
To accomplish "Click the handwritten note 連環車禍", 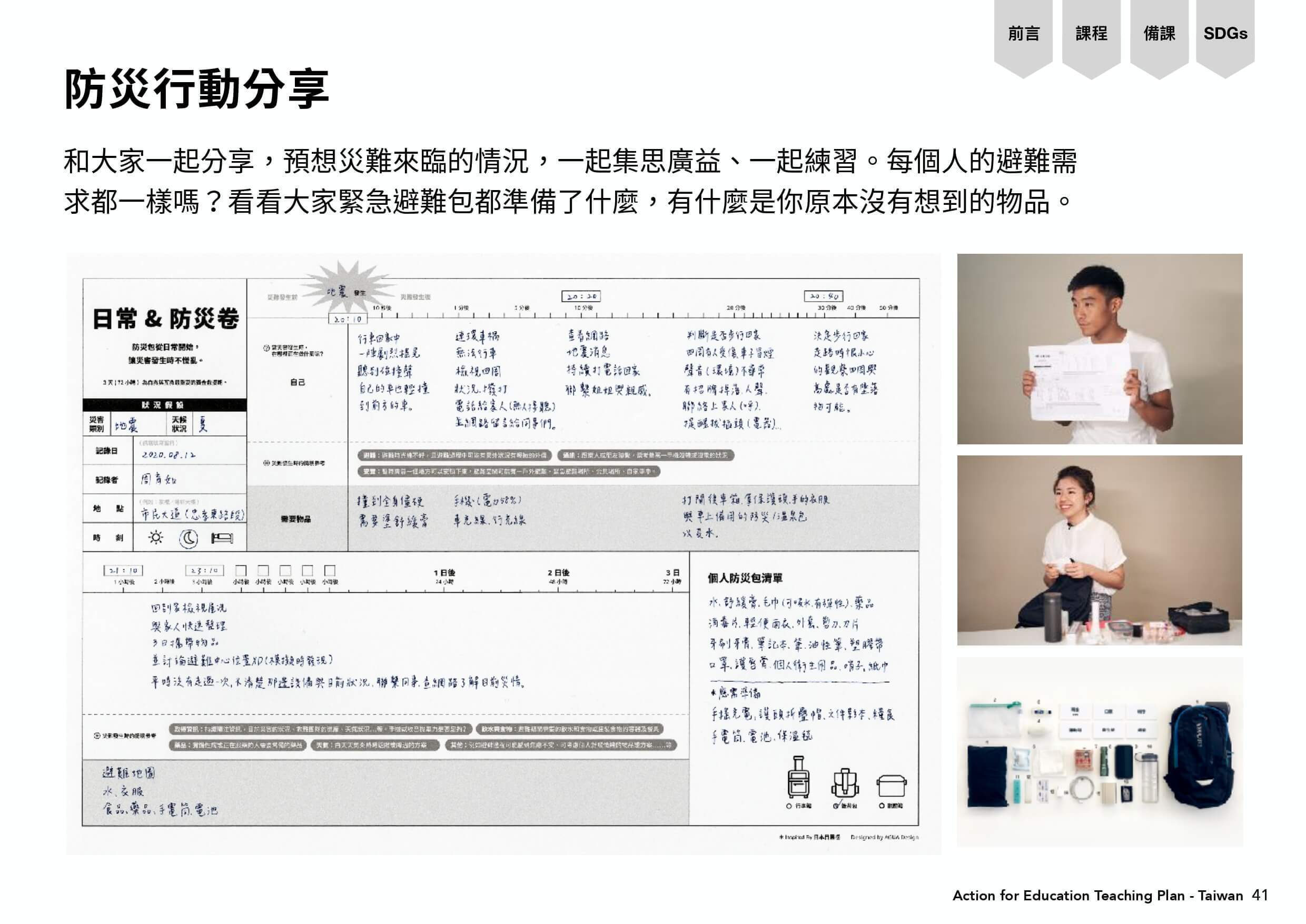I will tap(478, 336).
